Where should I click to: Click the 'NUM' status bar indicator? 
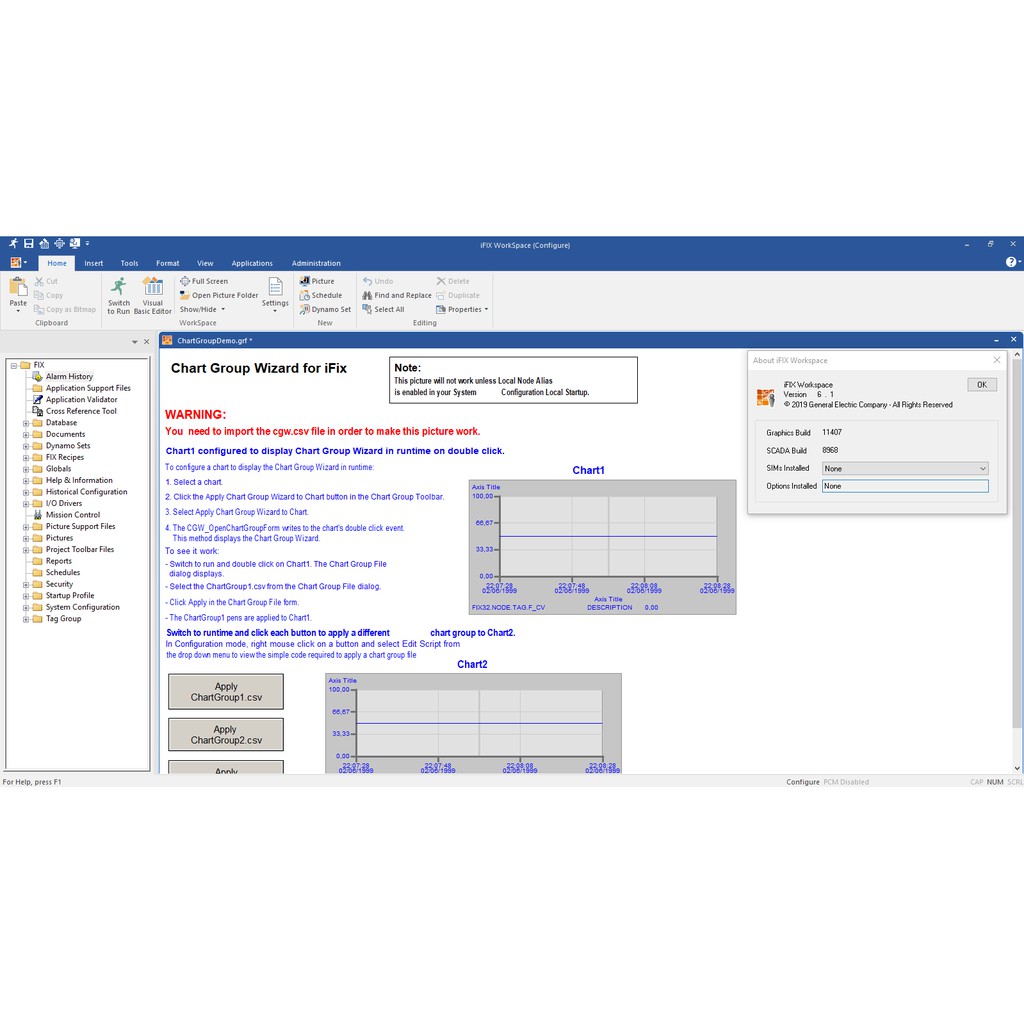tap(995, 782)
